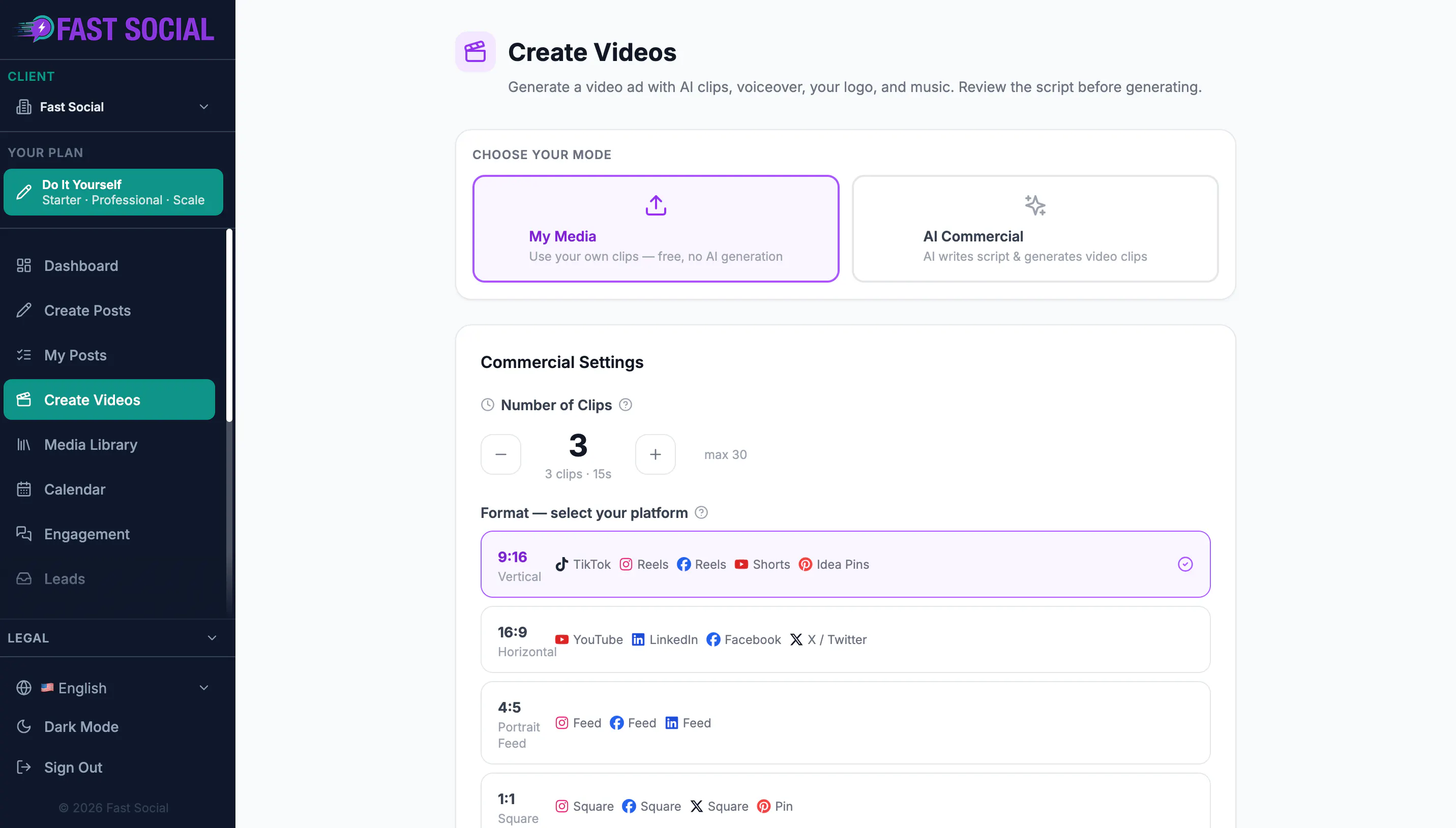Click the 'max 30' label

725,454
